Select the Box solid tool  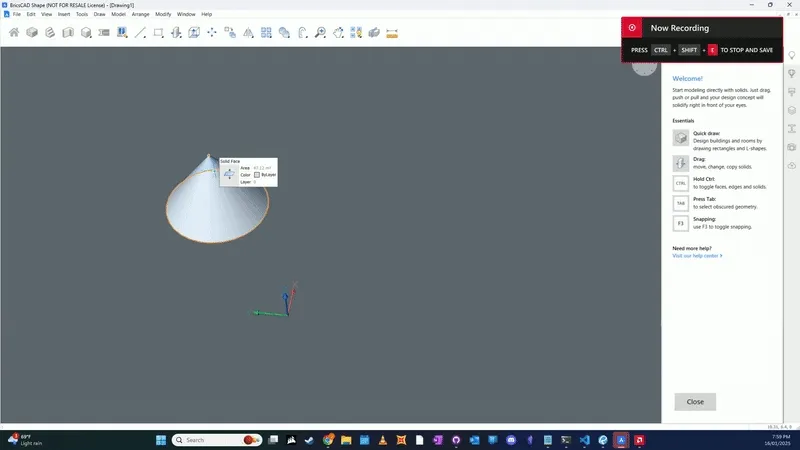pyautogui.click(x=32, y=33)
